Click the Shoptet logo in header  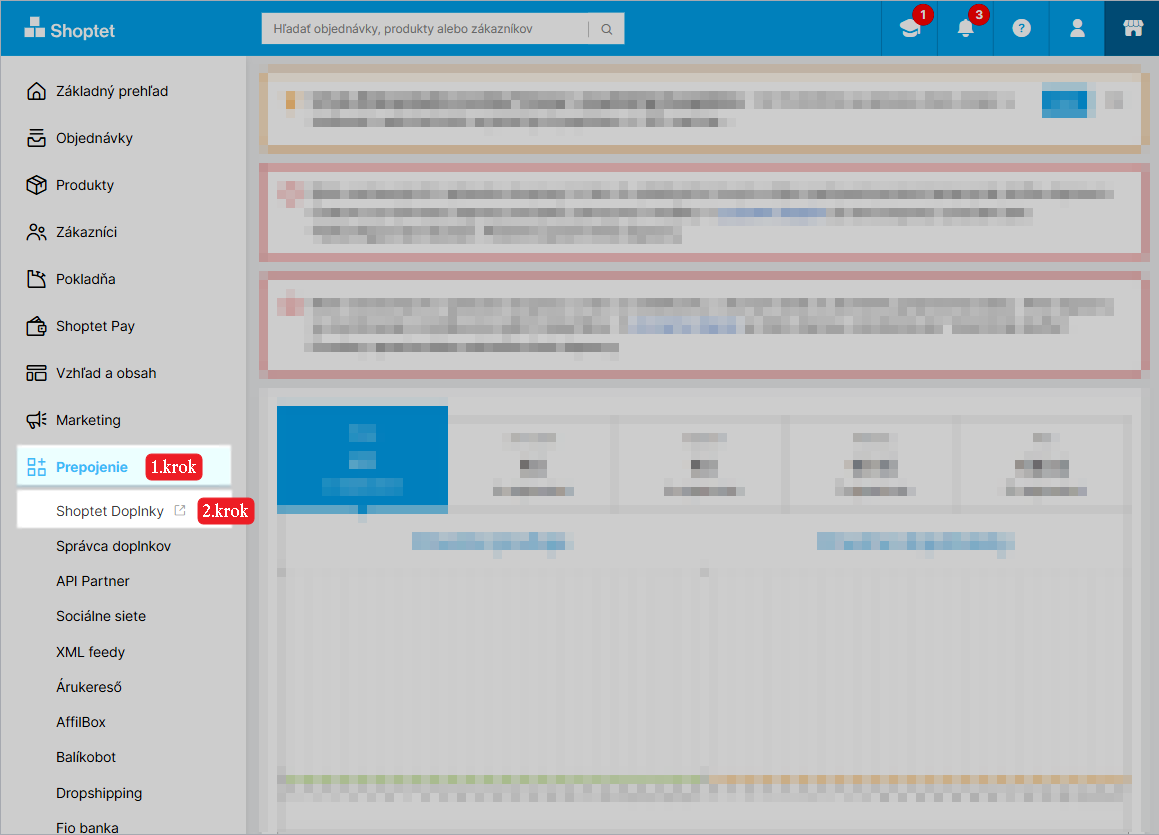click(70, 29)
